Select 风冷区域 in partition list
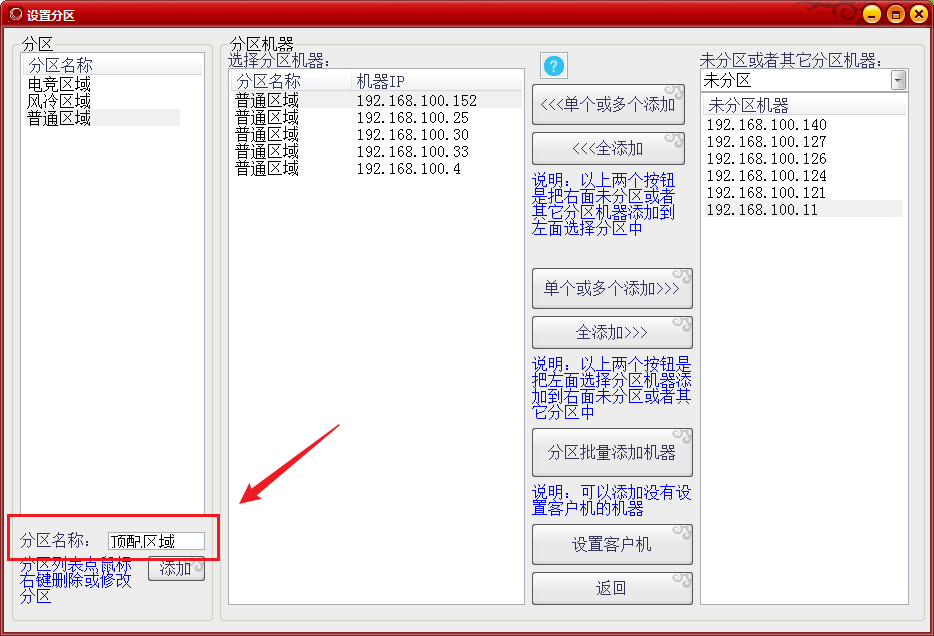The height and width of the screenshot is (636, 934). pyautogui.click(x=60, y=102)
